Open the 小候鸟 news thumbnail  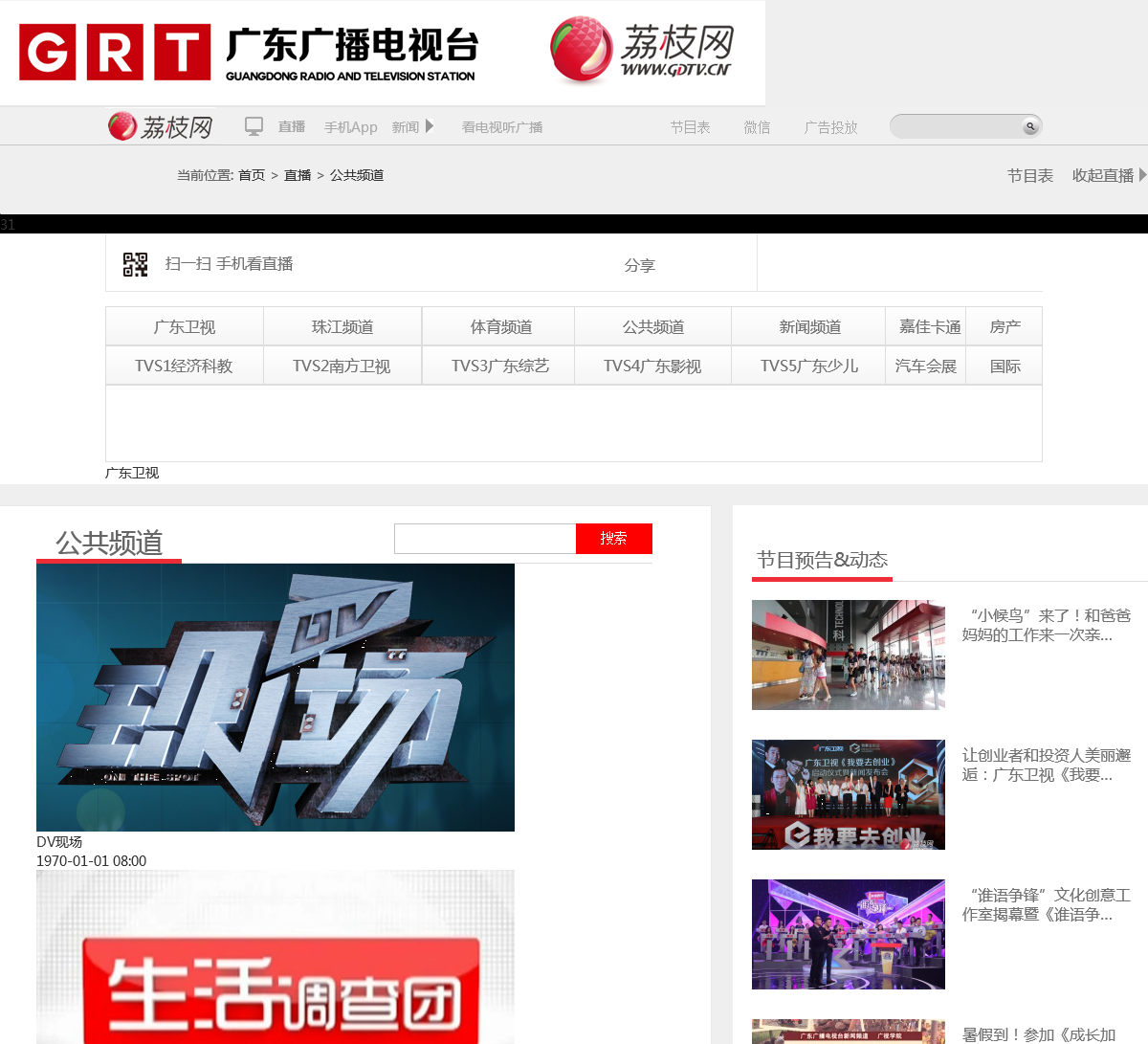849,655
